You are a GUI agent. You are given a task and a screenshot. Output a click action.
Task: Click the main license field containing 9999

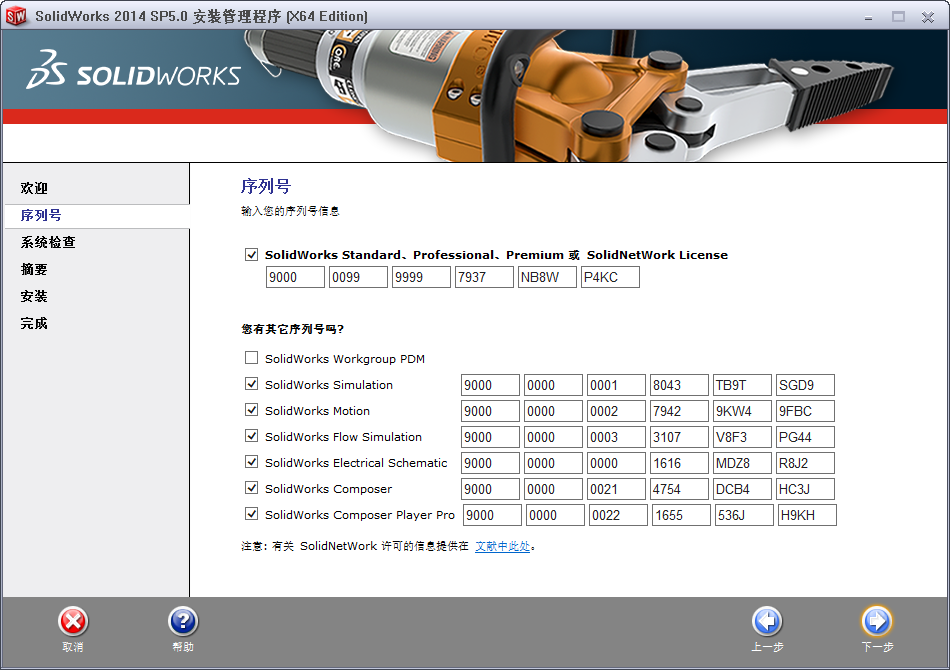coord(421,277)
